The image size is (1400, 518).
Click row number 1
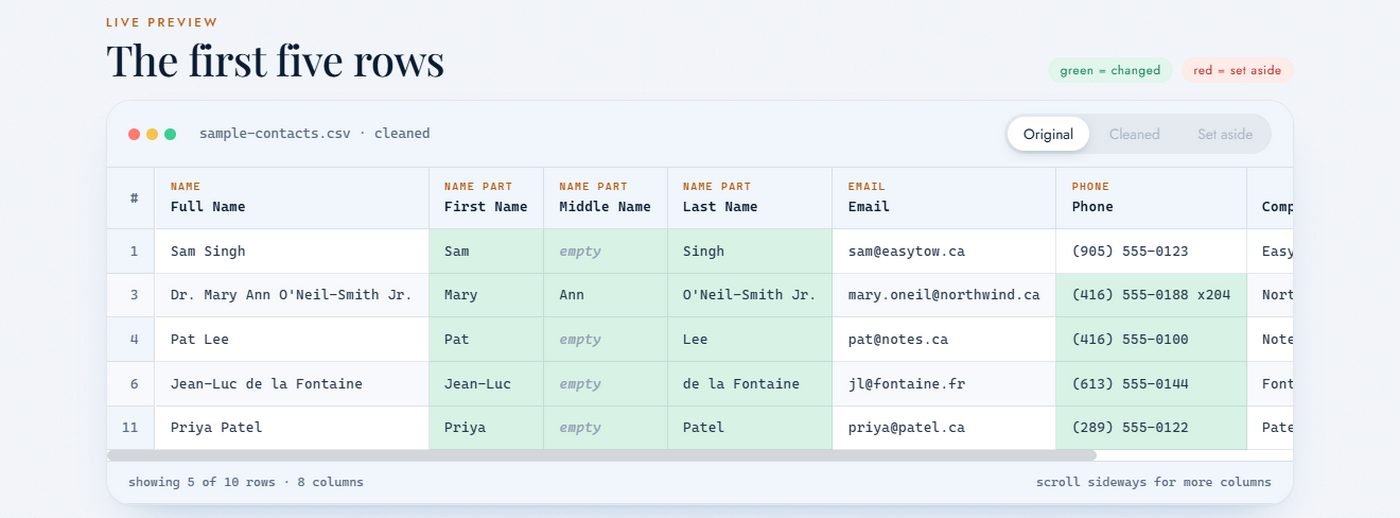tap(131, 251)
